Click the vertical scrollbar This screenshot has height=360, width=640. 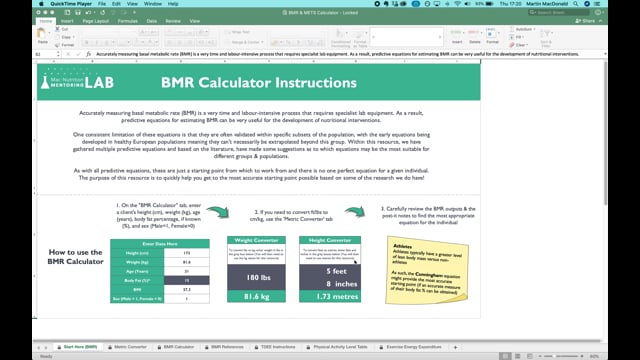click(605, 133)
